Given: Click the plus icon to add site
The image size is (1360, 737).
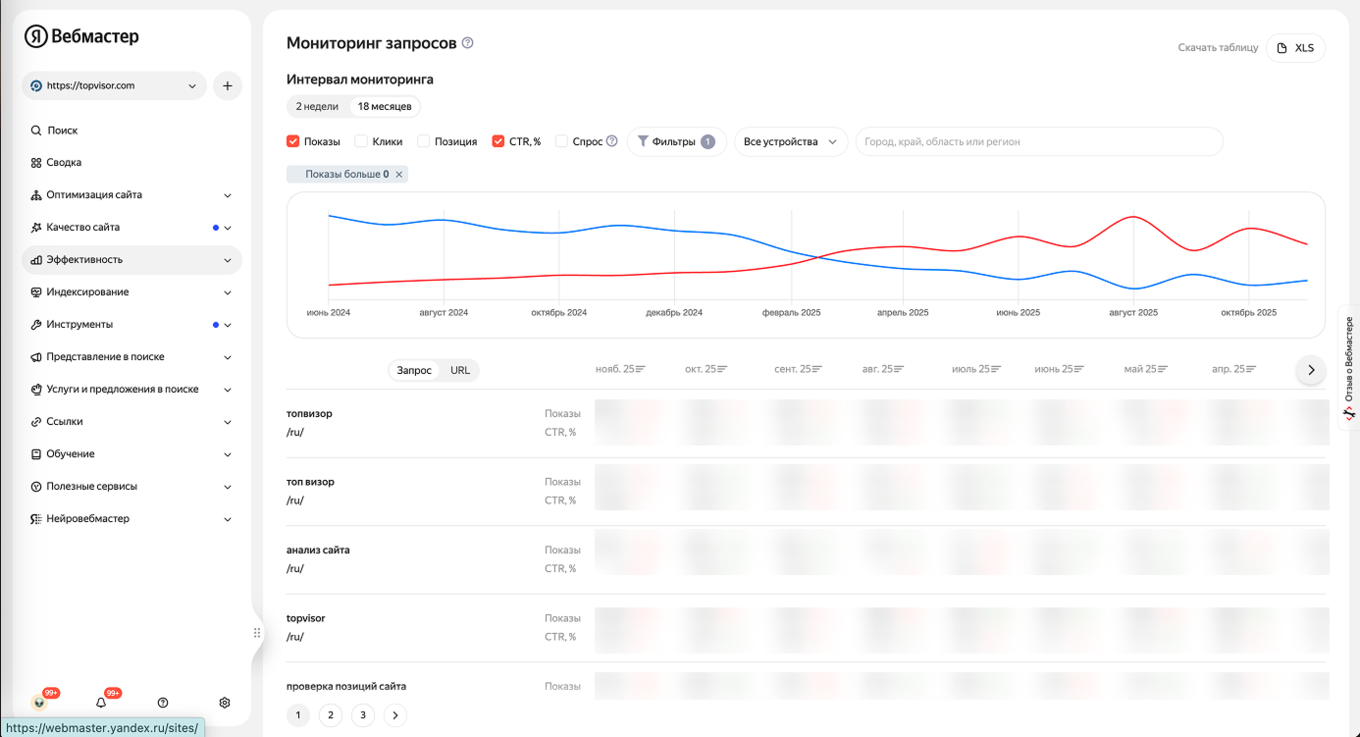Looking at the screenshot, I should point(227,86).
